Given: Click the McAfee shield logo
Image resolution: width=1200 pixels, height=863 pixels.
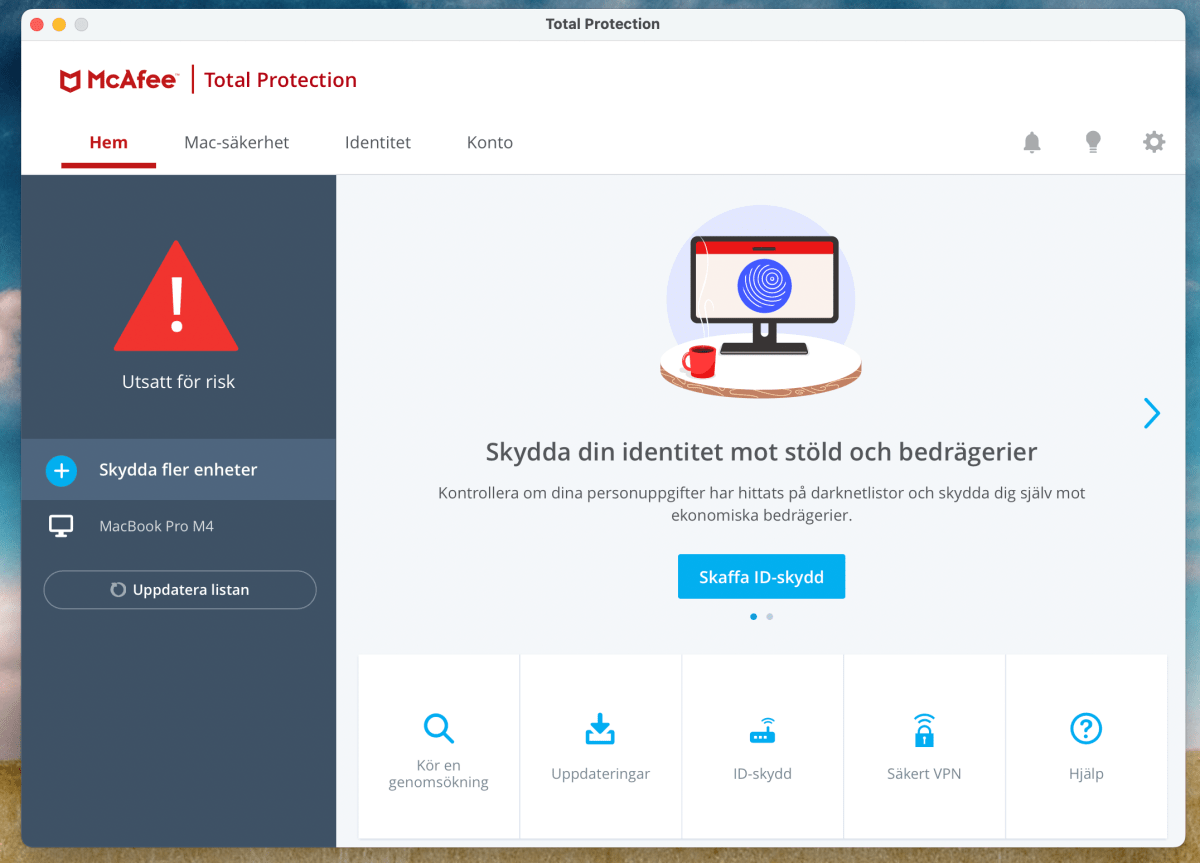Looking at the screenshot, I should click(71, 81).
